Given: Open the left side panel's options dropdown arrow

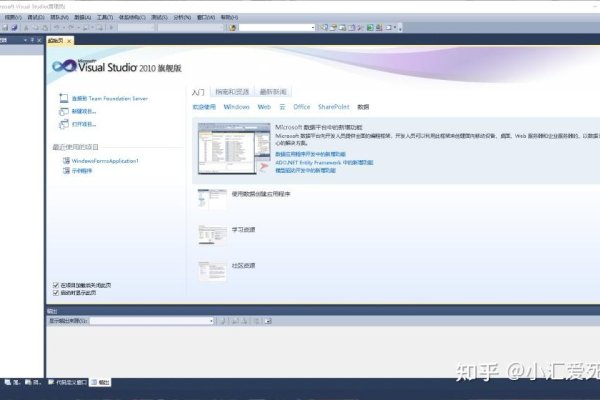Looking at the screenshot, I should click(25, 40).
